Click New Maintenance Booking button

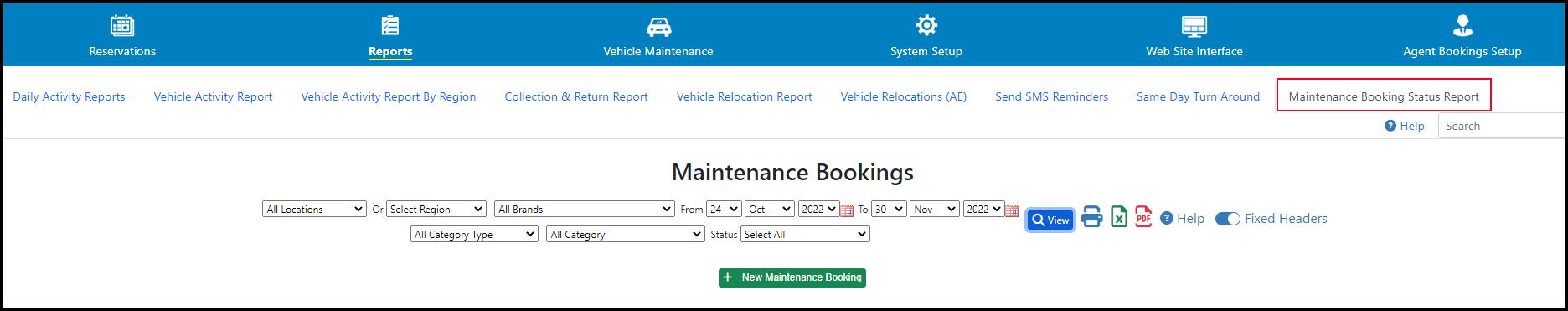792,277
